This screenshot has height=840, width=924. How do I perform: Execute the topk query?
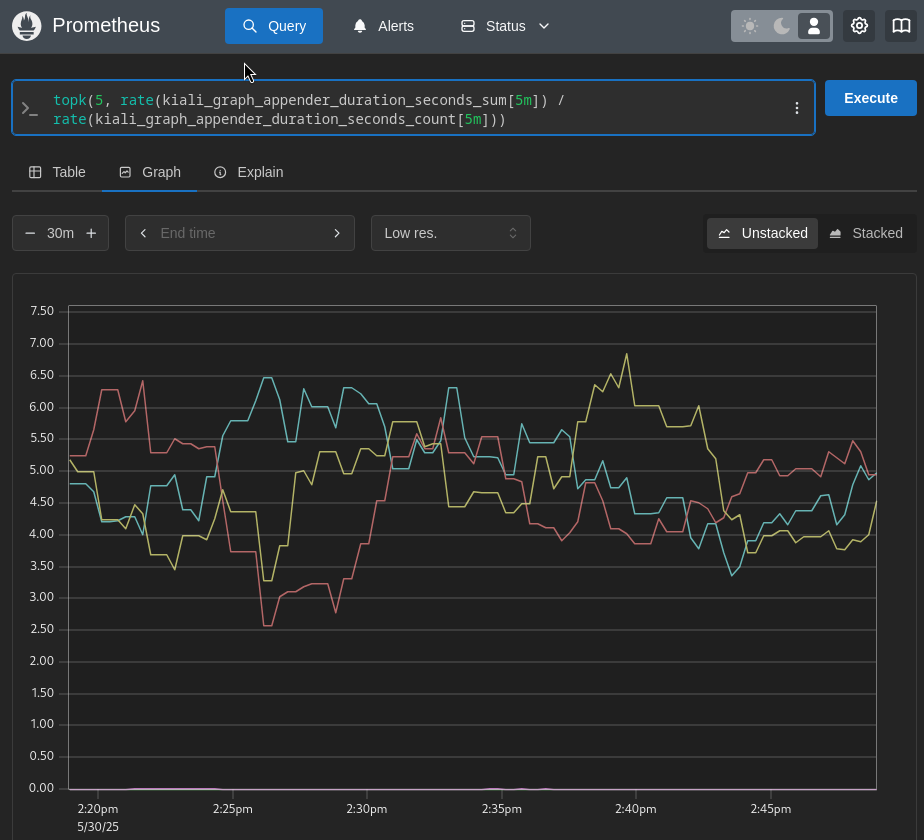(x=869, y=98)
